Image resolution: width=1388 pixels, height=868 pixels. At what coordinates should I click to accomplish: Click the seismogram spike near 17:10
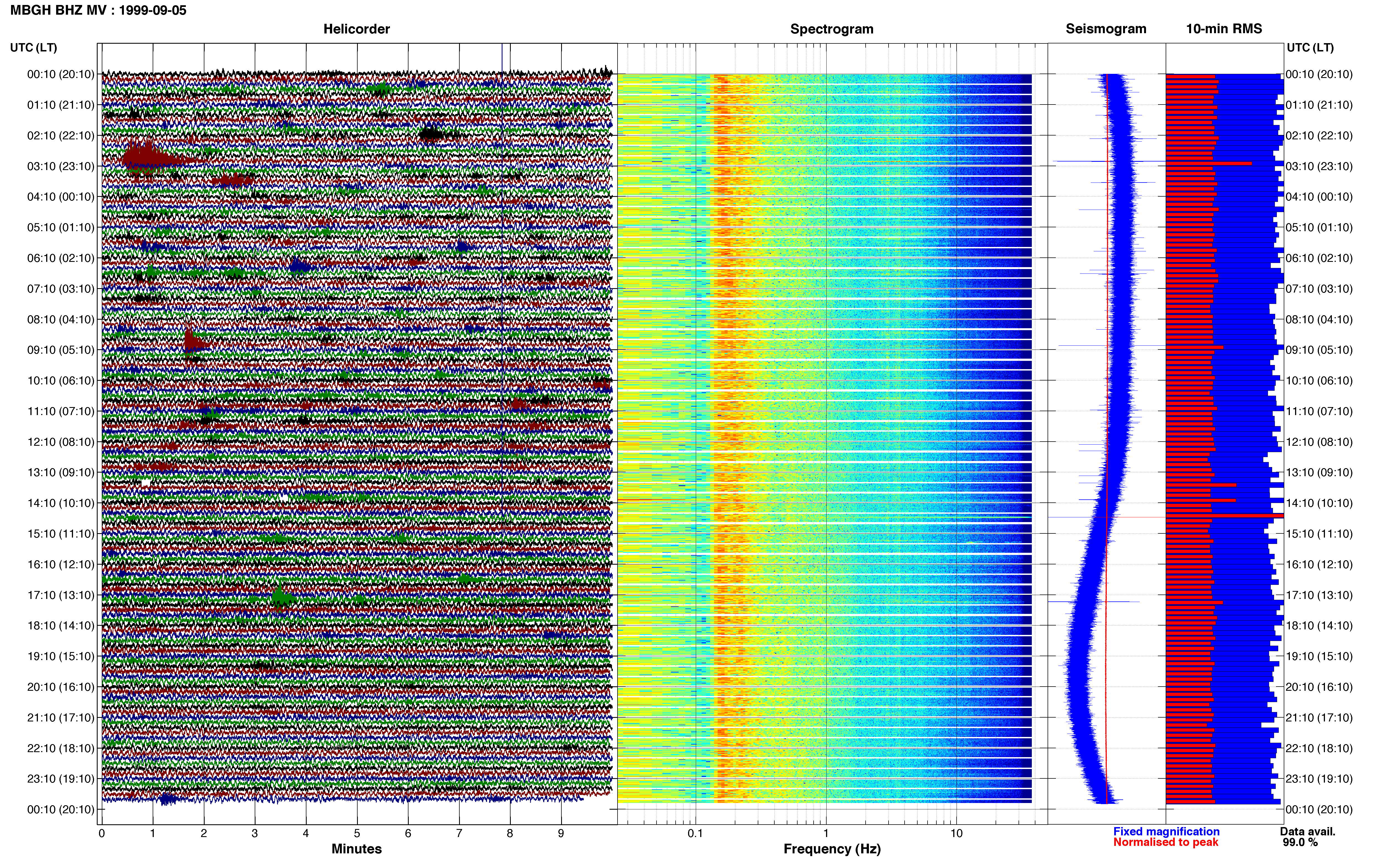pyautogui.click(x=1093, y=602)
